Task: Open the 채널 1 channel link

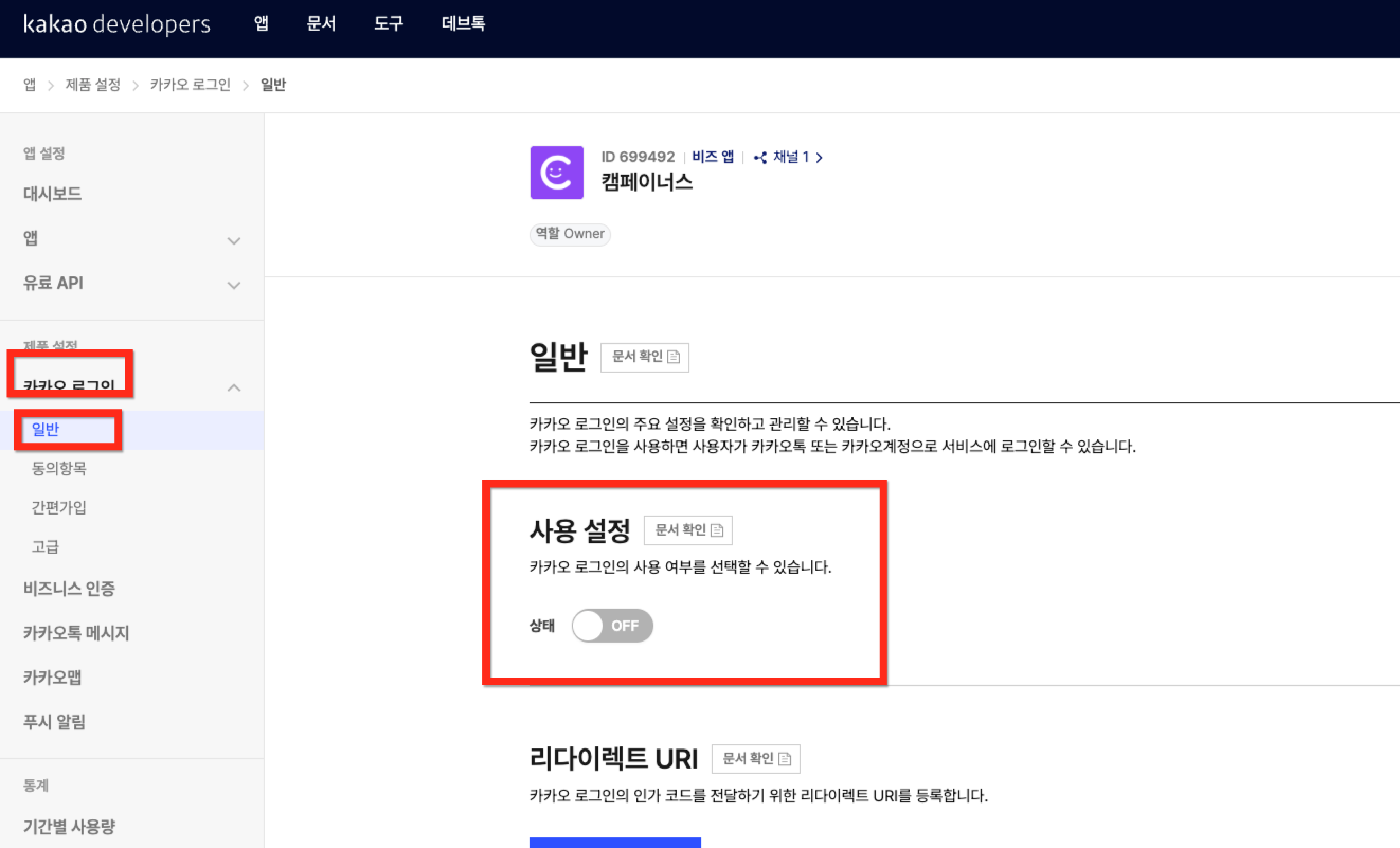Action: point(788,157)
